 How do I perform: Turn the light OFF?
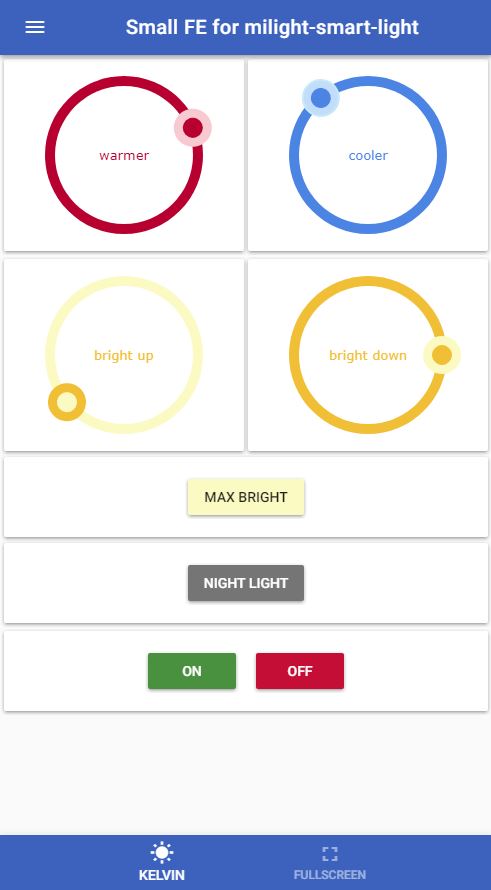click(x=300, y=671)
